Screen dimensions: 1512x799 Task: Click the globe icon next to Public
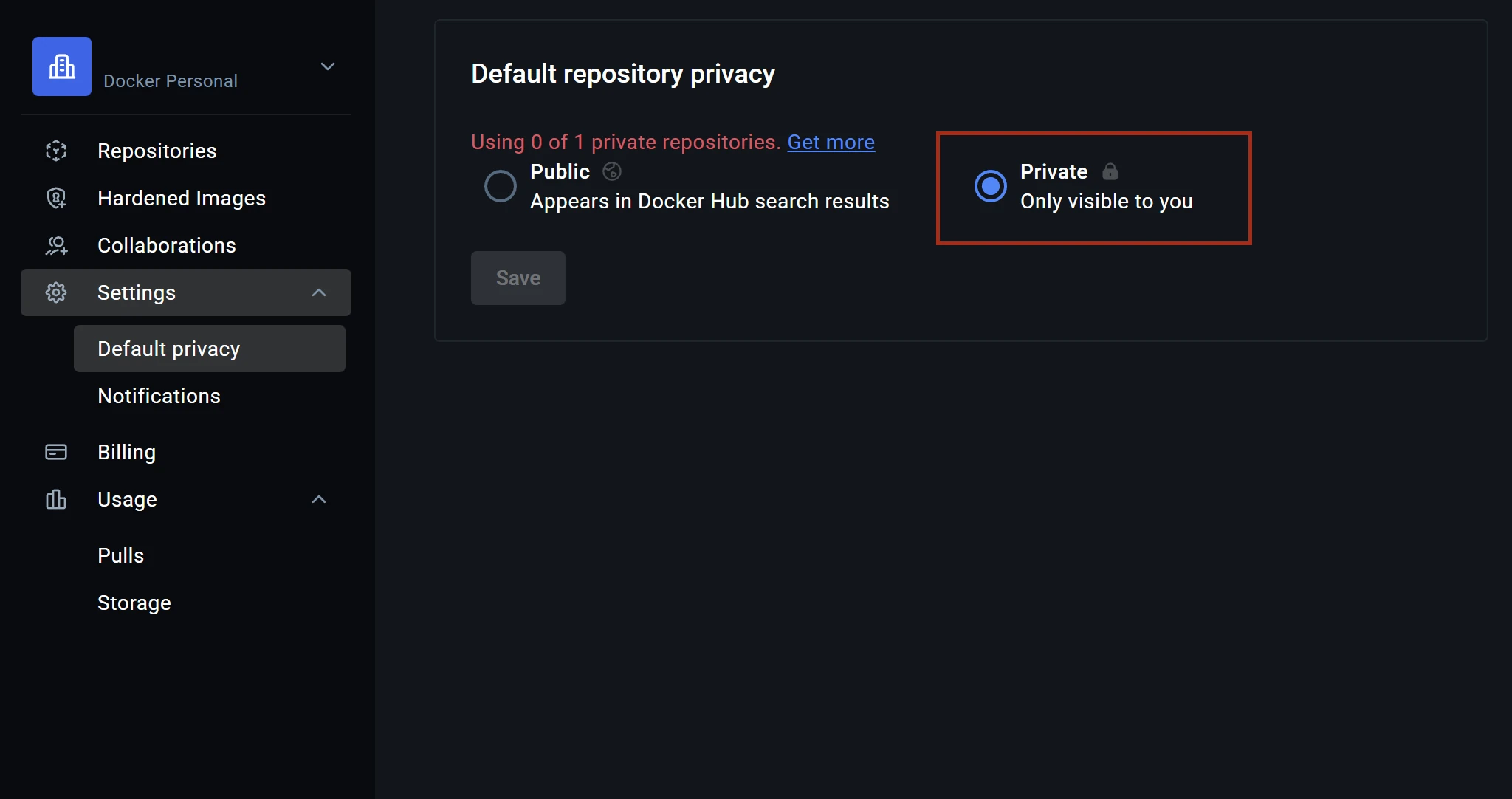pos(611,171)
